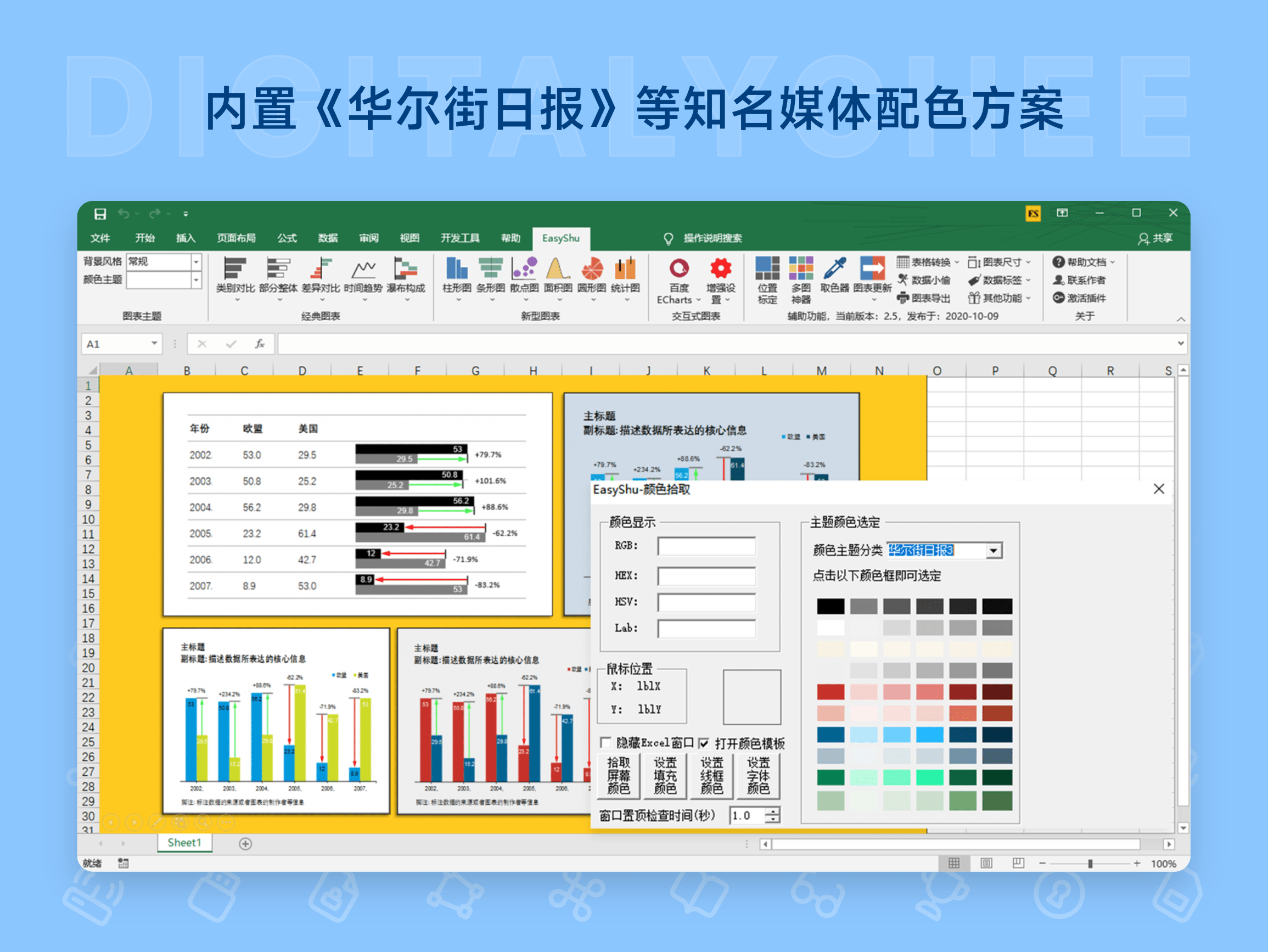
Task: 展开颜色主题分类下拉菜单（华尔街日报3）
Action: tap(995, 550)
